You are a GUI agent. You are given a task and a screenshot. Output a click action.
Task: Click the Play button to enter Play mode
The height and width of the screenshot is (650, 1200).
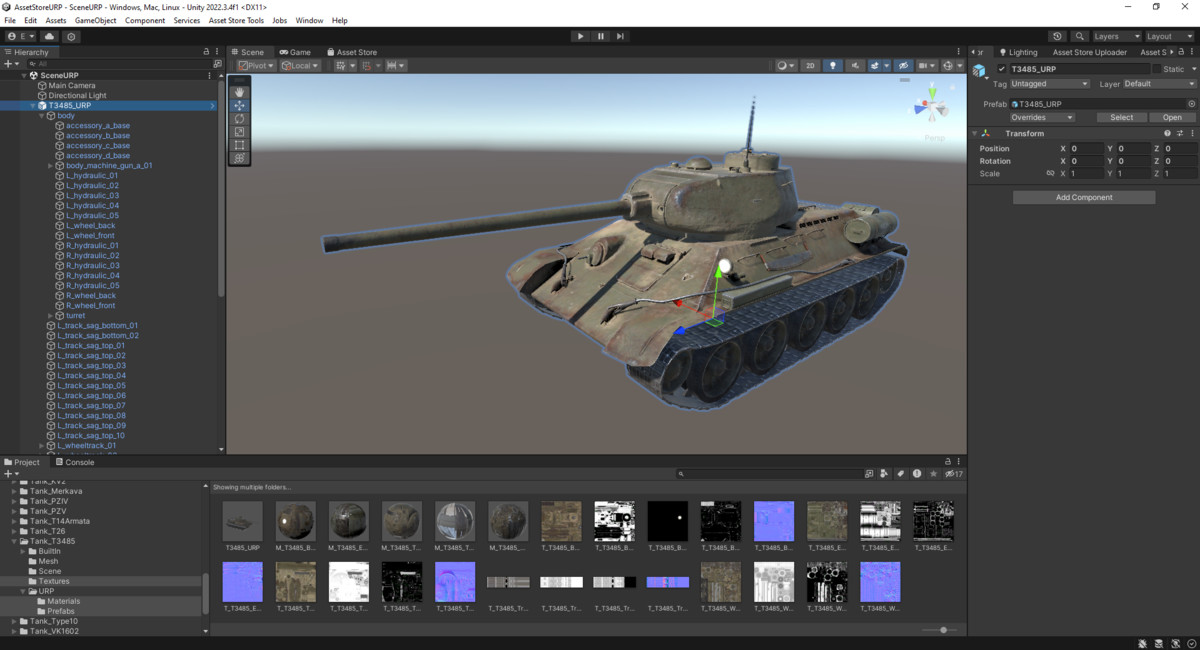(x=580, y=35)
